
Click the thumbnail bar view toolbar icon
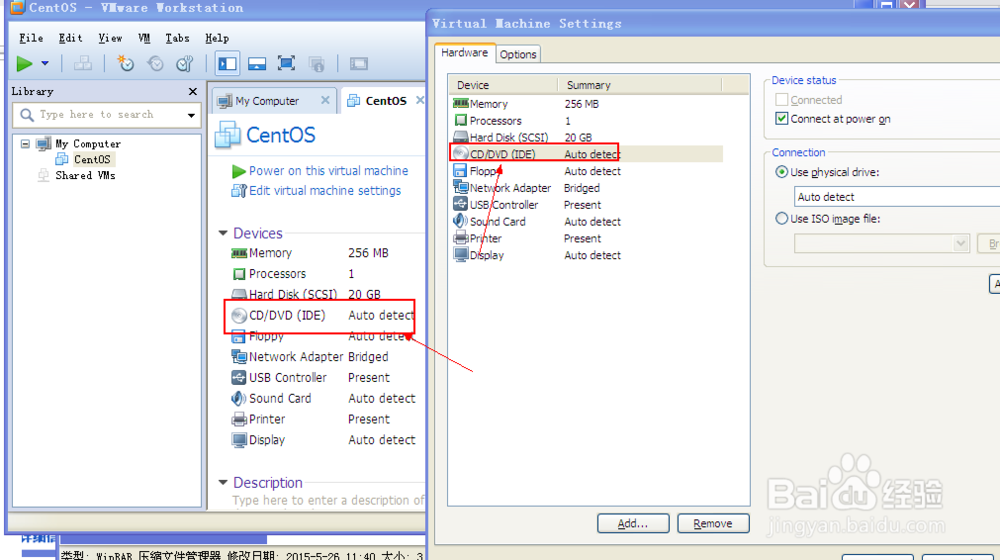257,63
